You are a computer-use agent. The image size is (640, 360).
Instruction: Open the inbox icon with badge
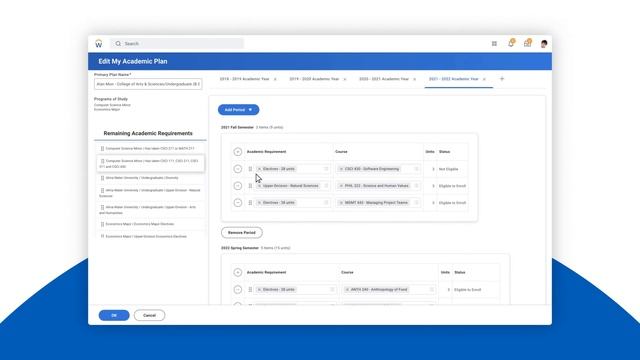point(528,43)
